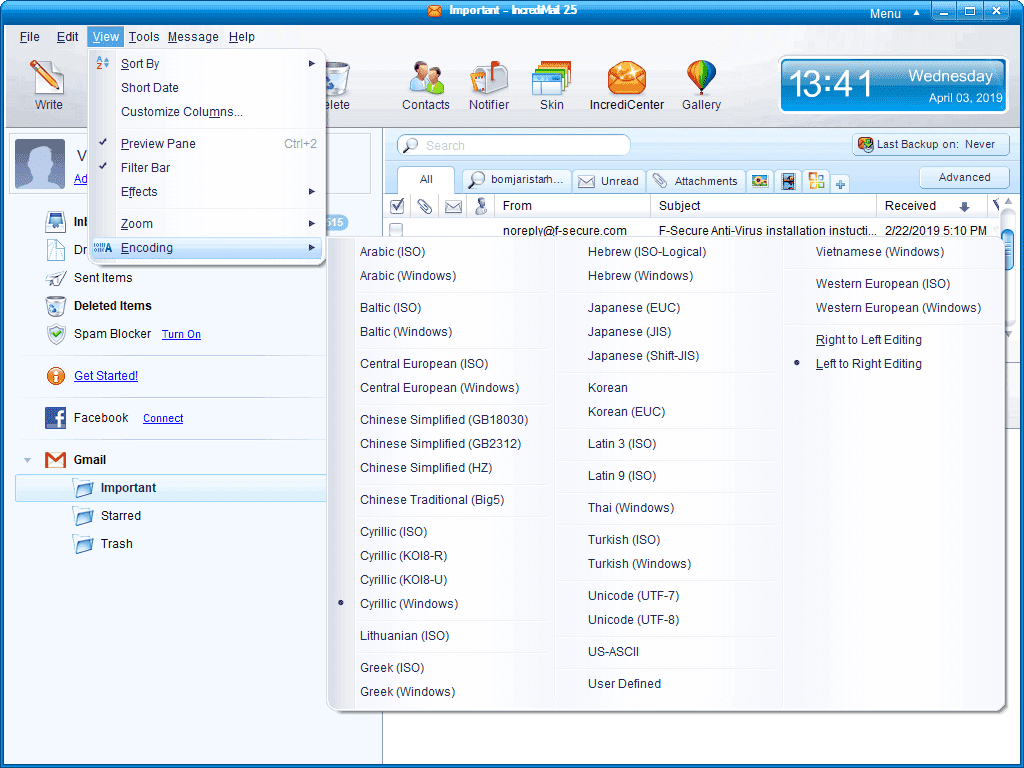The width and height of the screenshot is (1024, 768).
Task: Select Customize Columns... menu entry
Action: pos(208,112)
